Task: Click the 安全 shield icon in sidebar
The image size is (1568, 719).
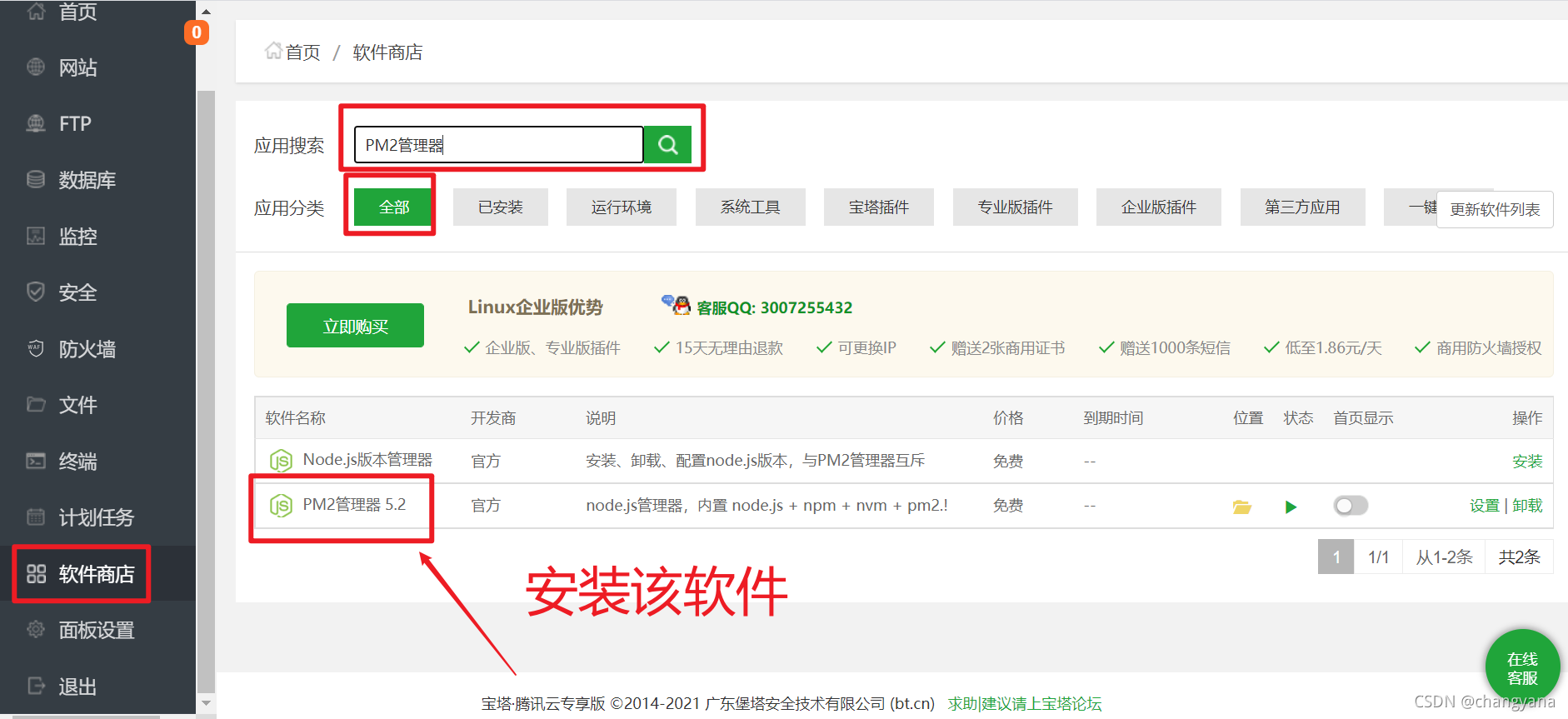Action: [36, 292]
